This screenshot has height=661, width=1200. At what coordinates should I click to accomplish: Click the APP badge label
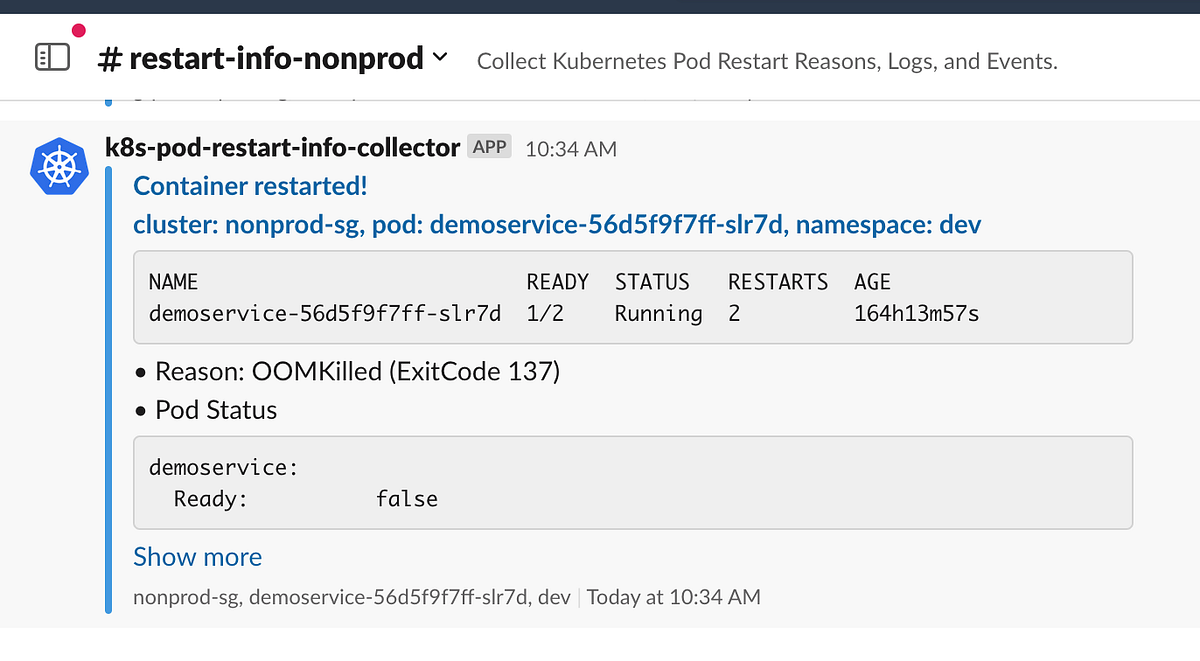click(x=490, y=147)
